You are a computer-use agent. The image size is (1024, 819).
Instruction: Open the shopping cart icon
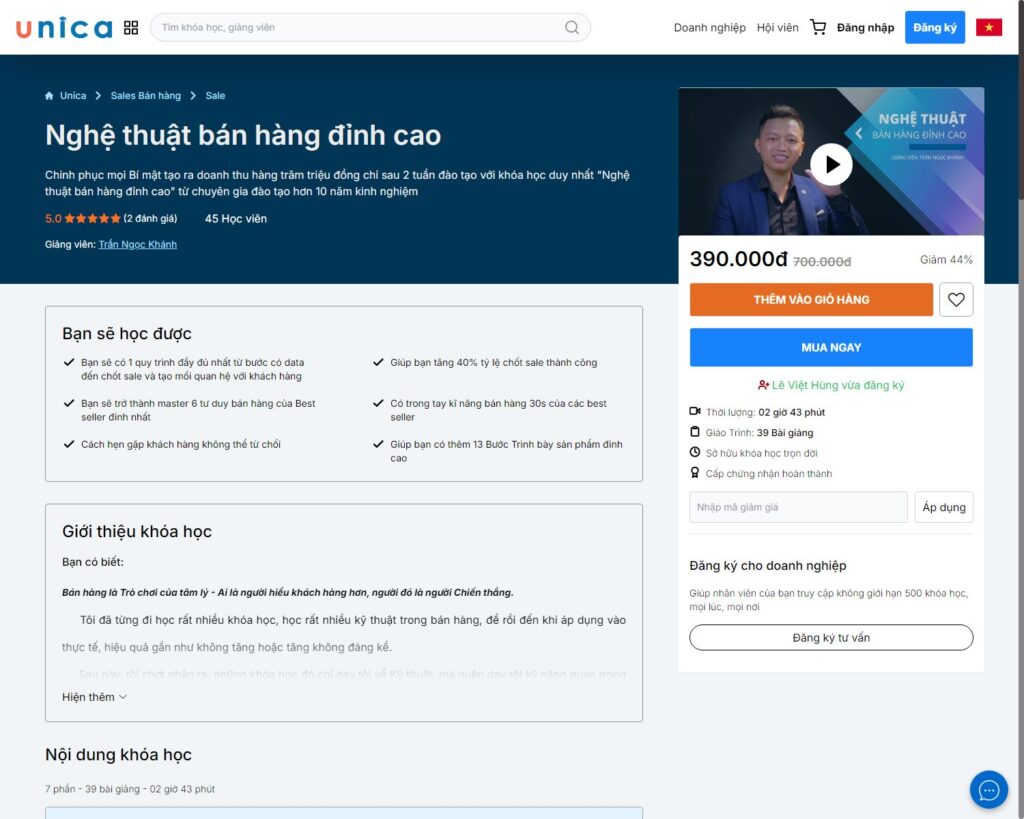pyautogui.click(x=818, y=28)
